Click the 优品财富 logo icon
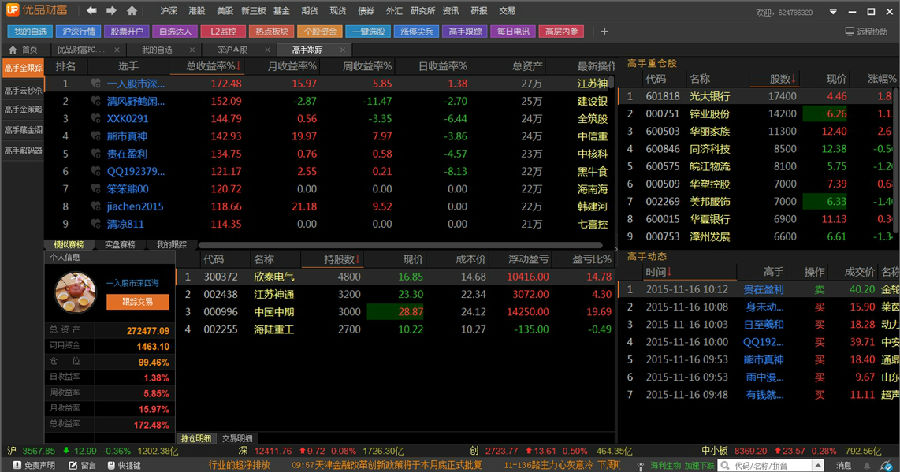This screenshot has height=472, width=900. coord(14,12)
